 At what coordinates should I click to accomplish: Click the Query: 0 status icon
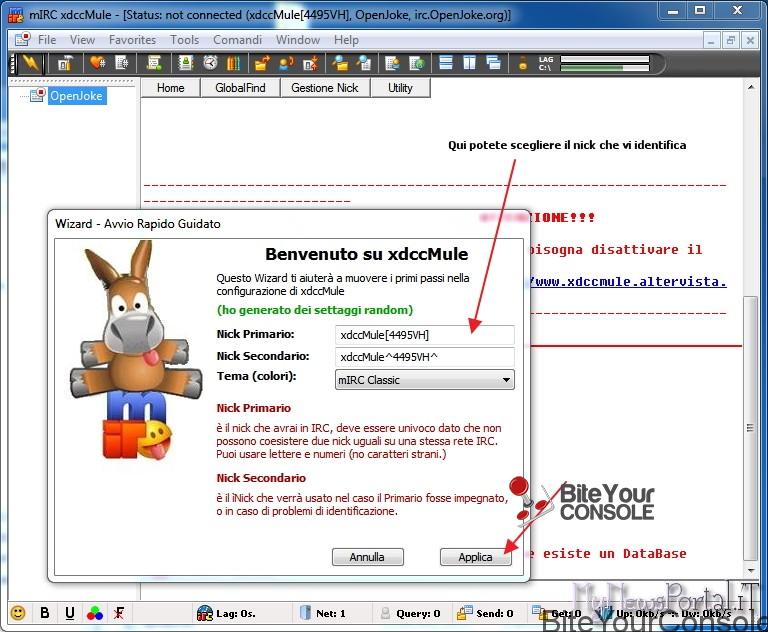click(x=385, y=613)
